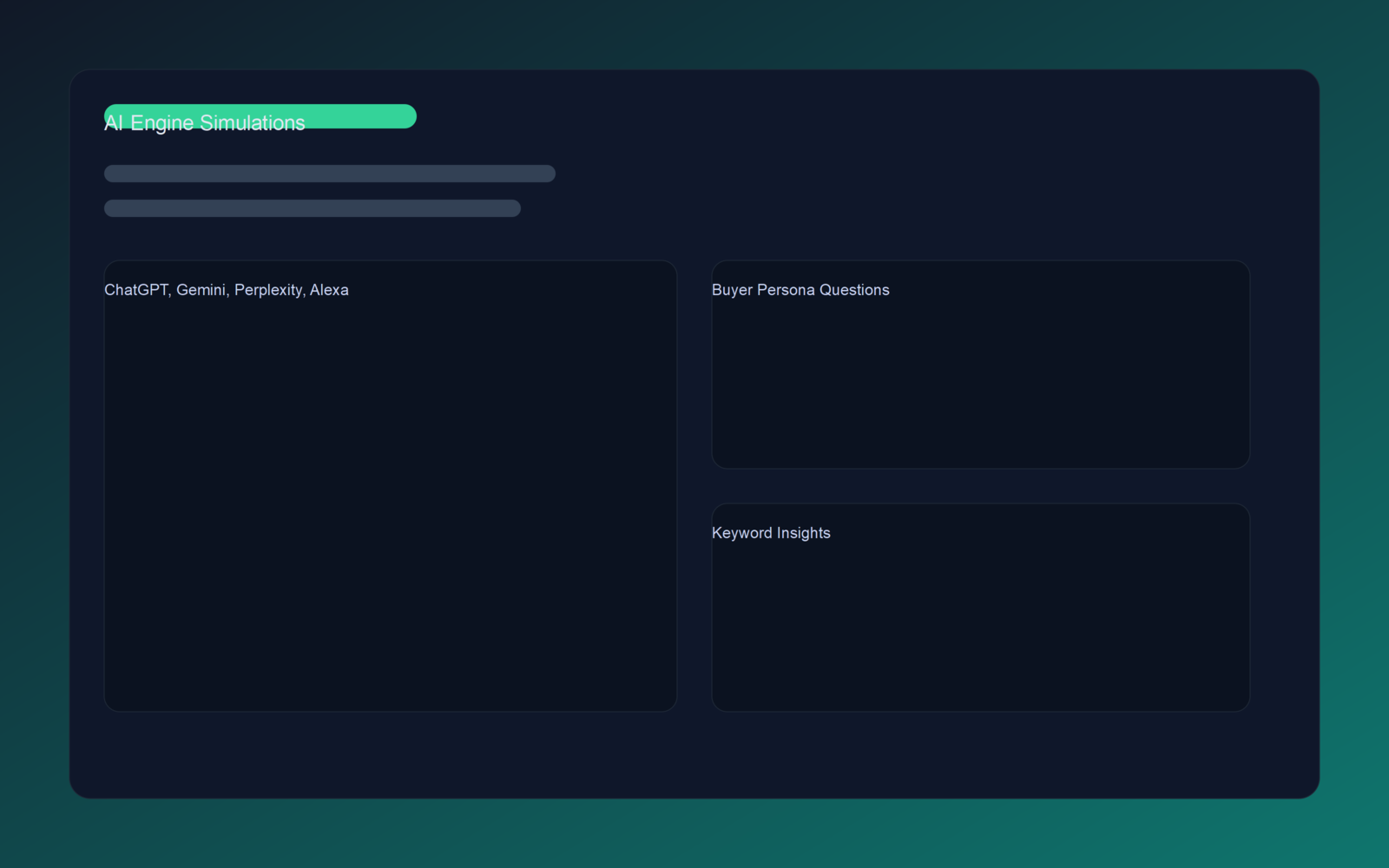The width and height of the screenshot is (1389, 868).
Task: Click the empty area of the AI engines panel
Action: pos(391,503)
